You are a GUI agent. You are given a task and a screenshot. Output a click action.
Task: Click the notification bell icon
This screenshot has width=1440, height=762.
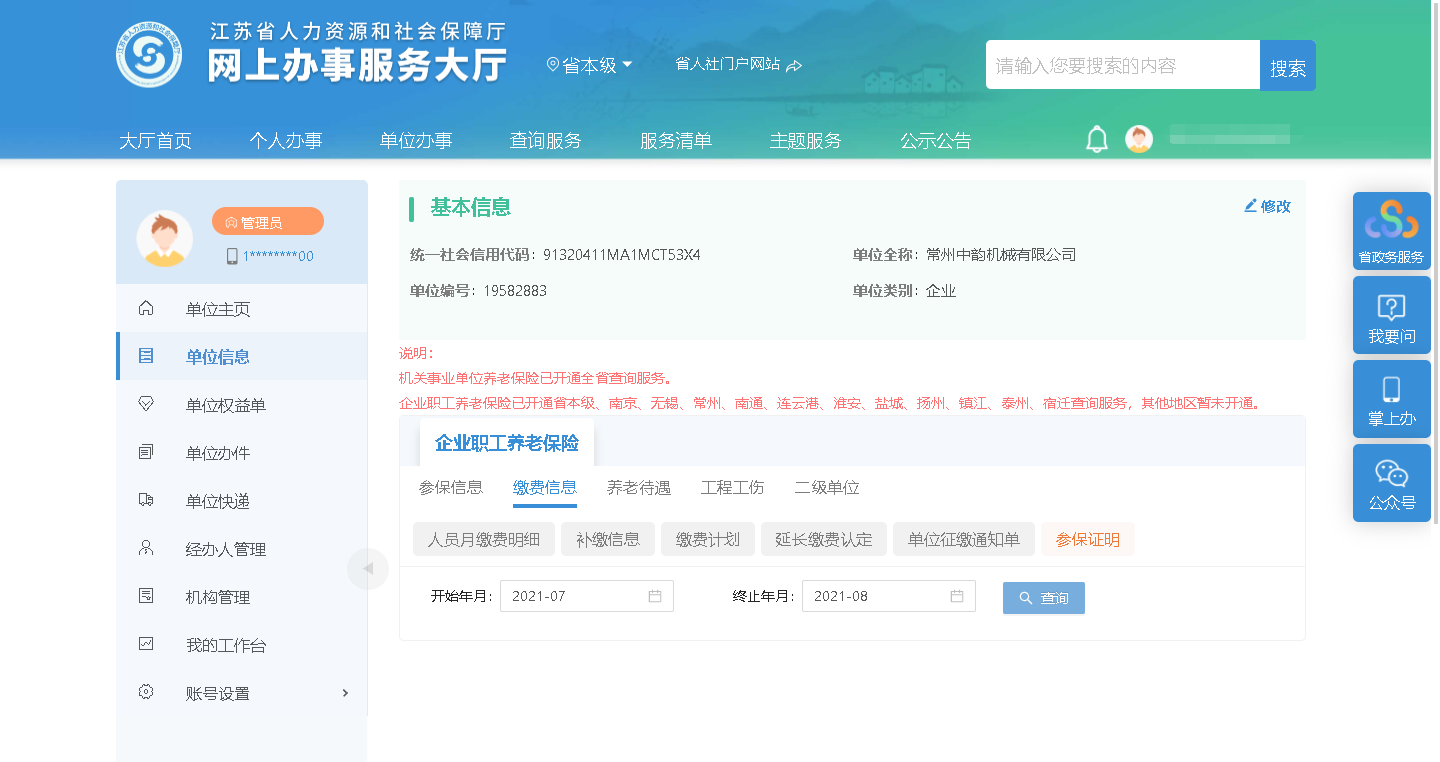coord(1097,139)
